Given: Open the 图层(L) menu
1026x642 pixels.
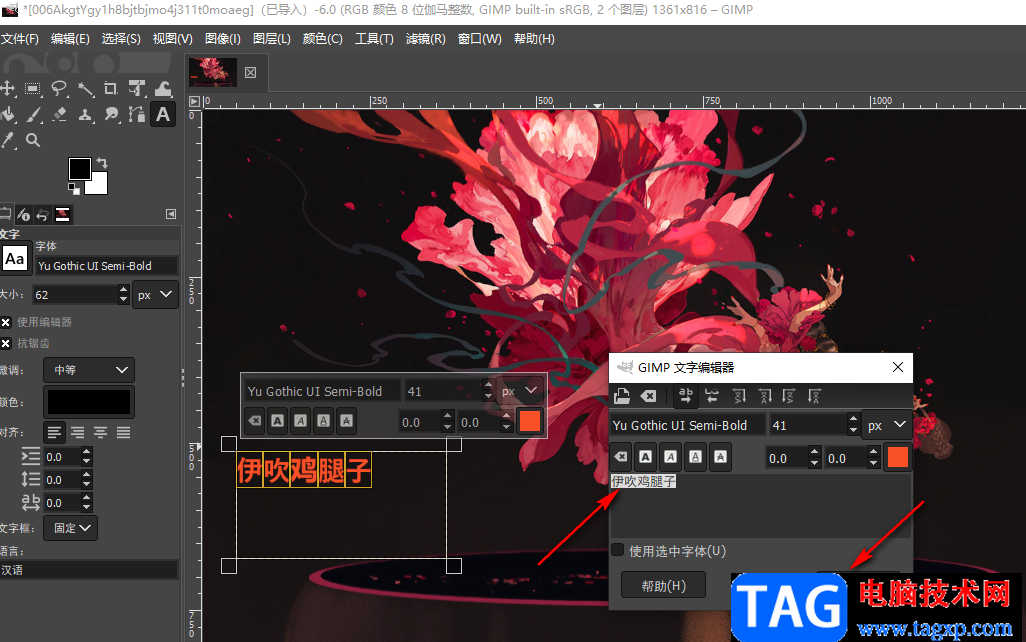Looking at the screenshot, I should pyautogui.click(x=272, y=39).
